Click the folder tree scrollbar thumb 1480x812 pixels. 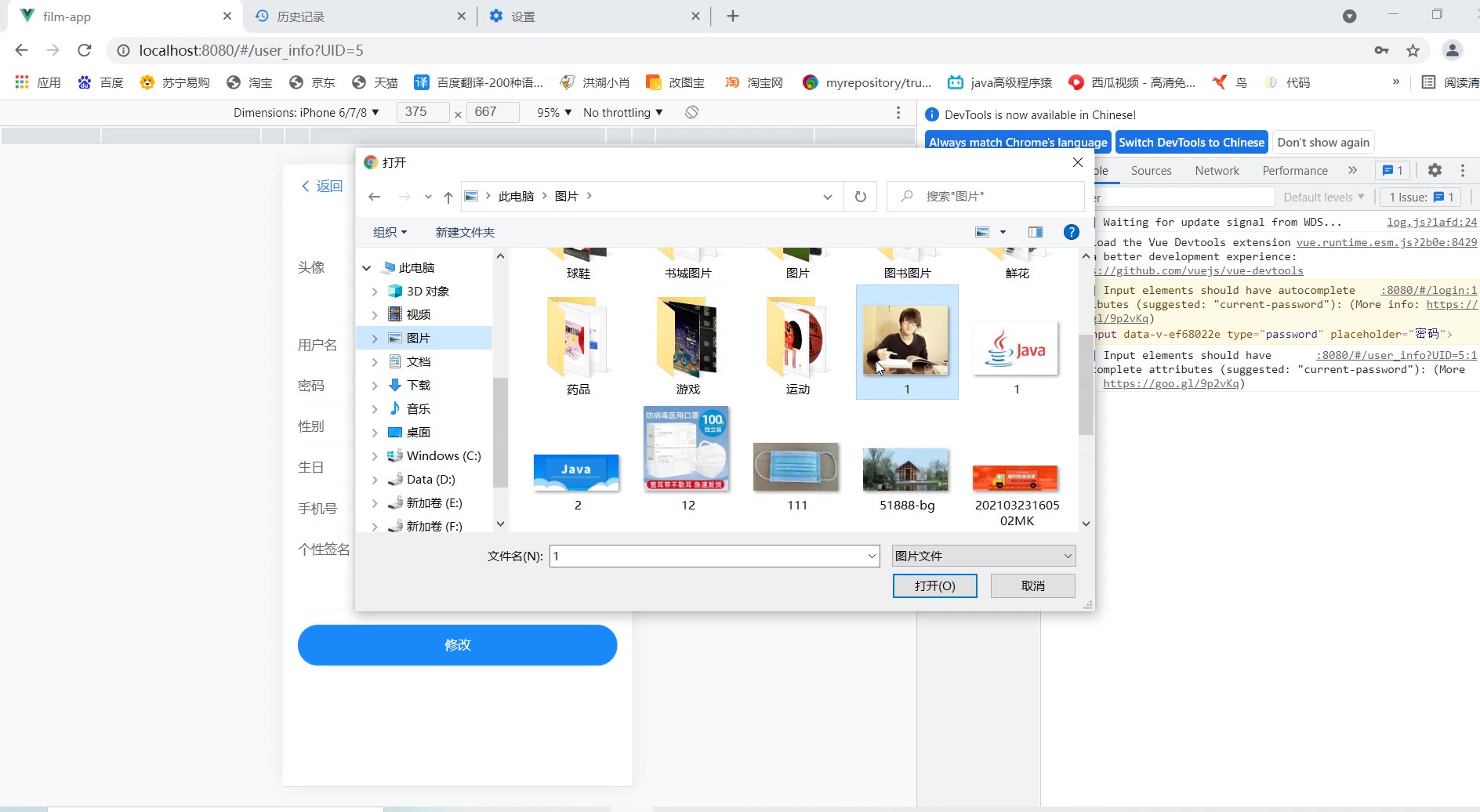coord(500,433)
